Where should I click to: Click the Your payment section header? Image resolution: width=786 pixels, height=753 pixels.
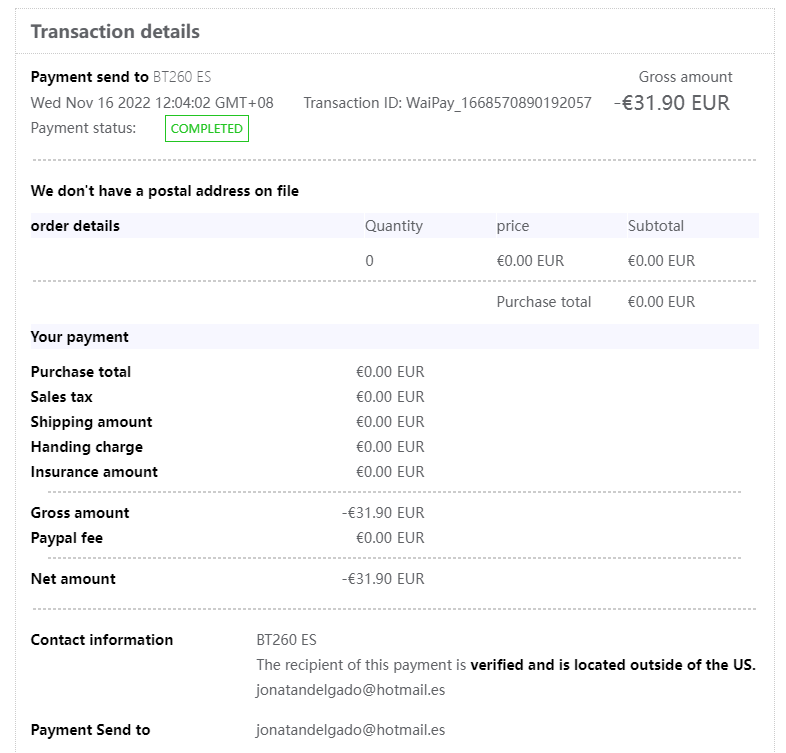79,337
